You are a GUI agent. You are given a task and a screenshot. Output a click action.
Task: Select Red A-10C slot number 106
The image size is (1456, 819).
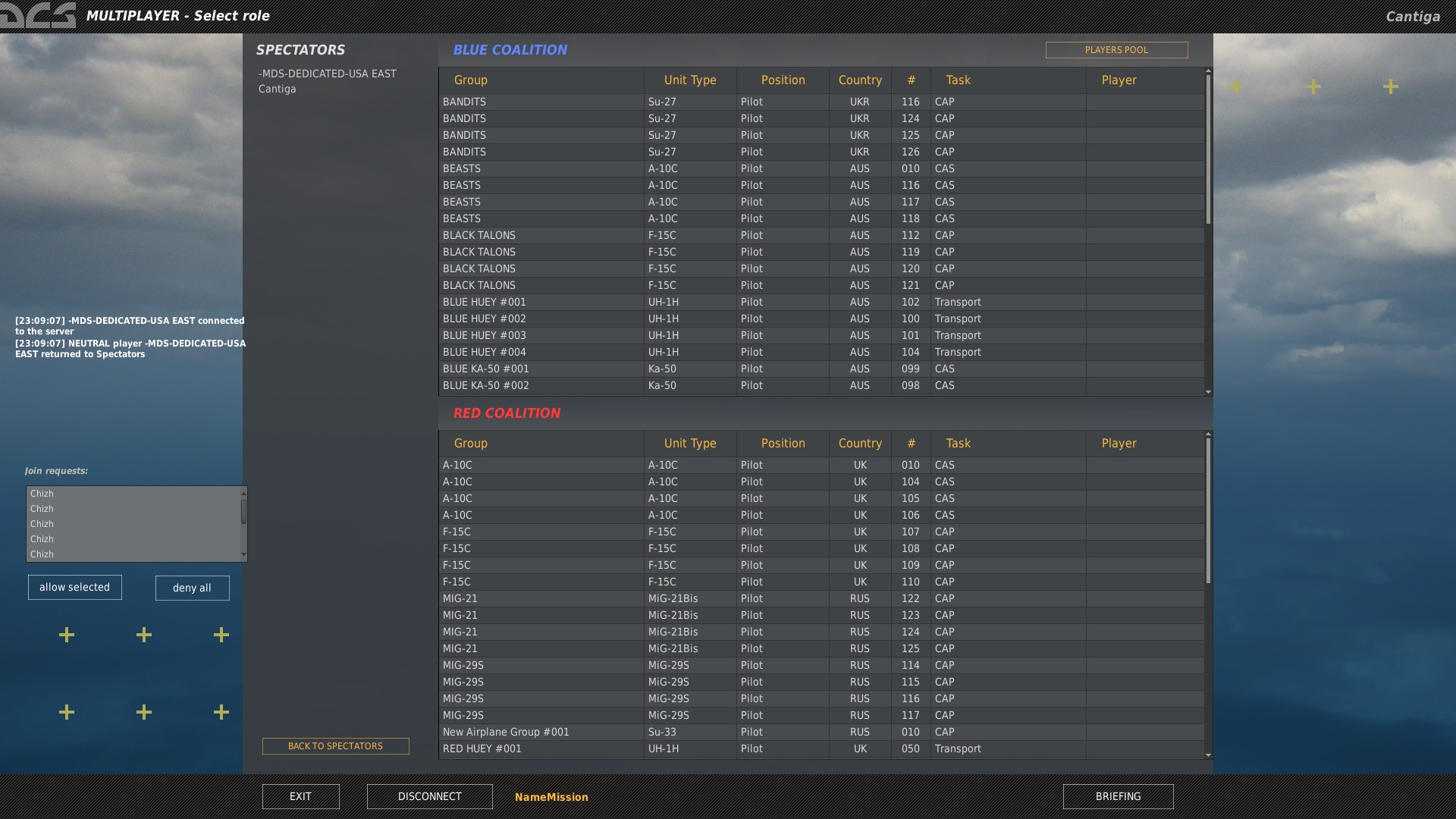(x=821, y=515)
